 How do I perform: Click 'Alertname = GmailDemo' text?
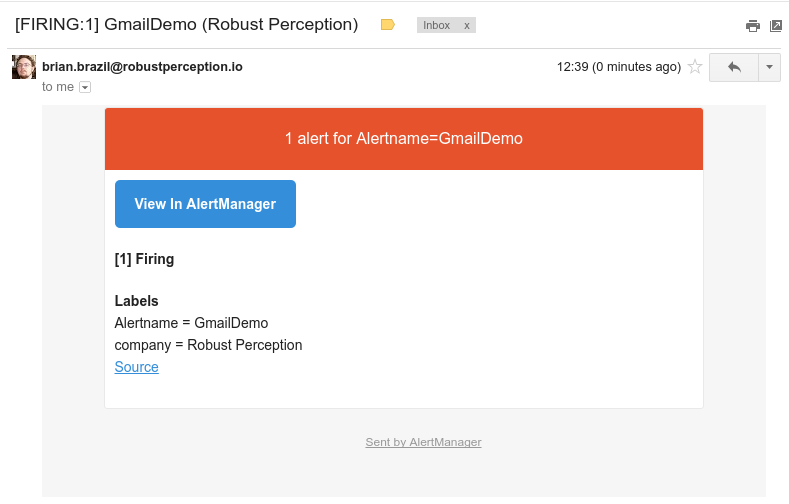coord(191,323)
